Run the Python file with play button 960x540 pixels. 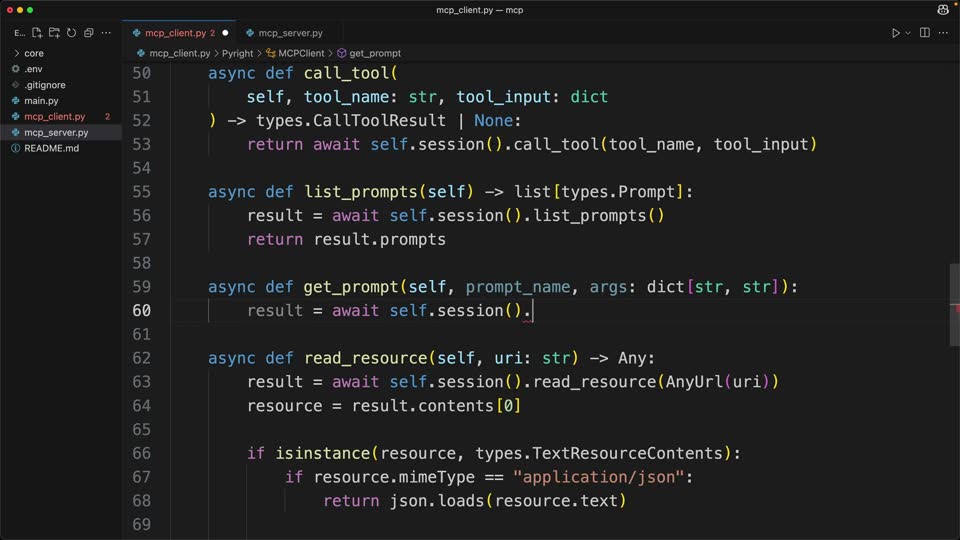pos(895,33)
